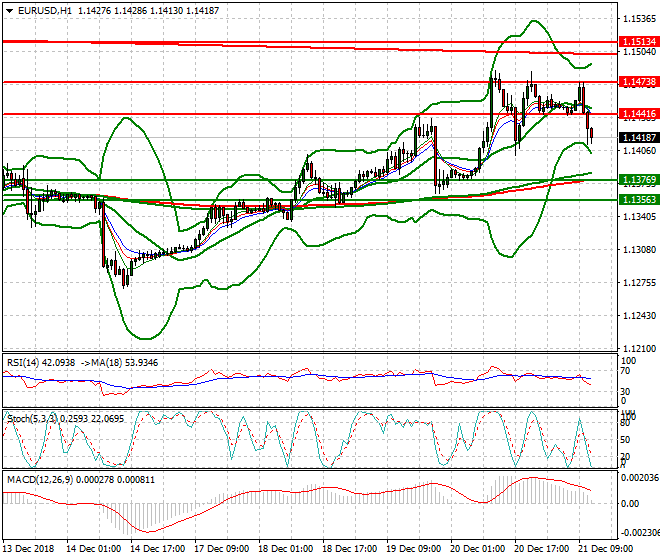Select the 20 Dec 17:00 time label
Screen dimensions: 660x560
pyautogui.click(x=541, y=549)
